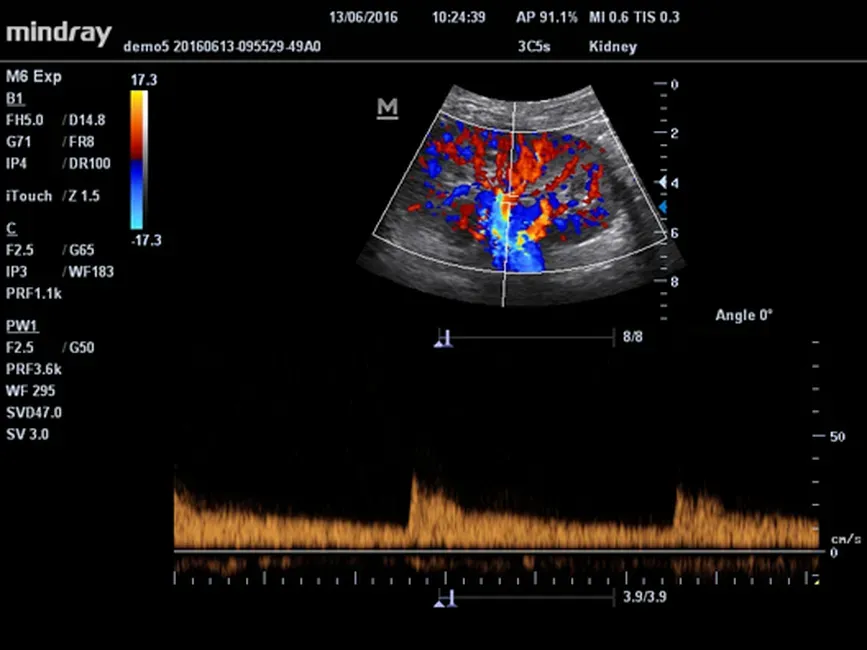Select the white focus position arrow
The image size is (867, 650).
(660, 183)
